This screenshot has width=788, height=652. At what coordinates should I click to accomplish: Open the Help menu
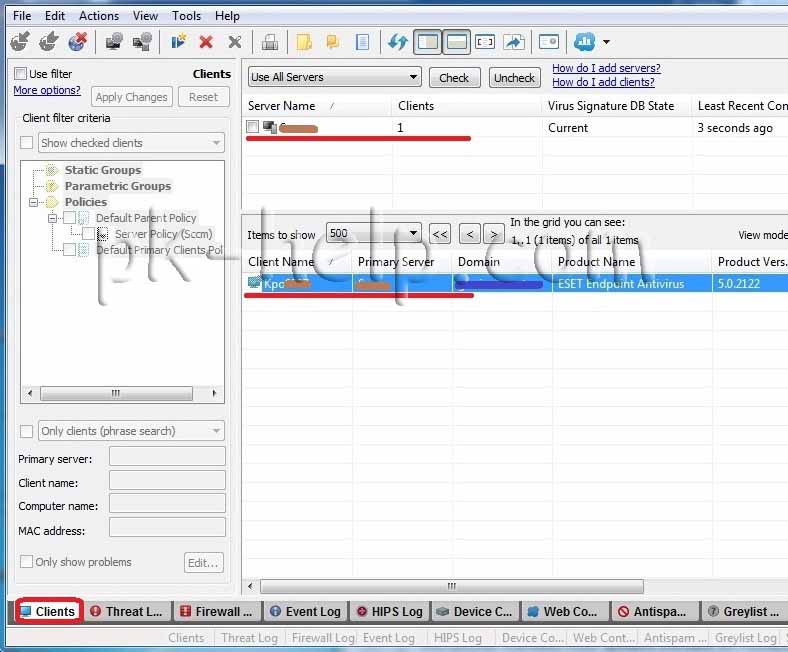[x=227, y=16]
